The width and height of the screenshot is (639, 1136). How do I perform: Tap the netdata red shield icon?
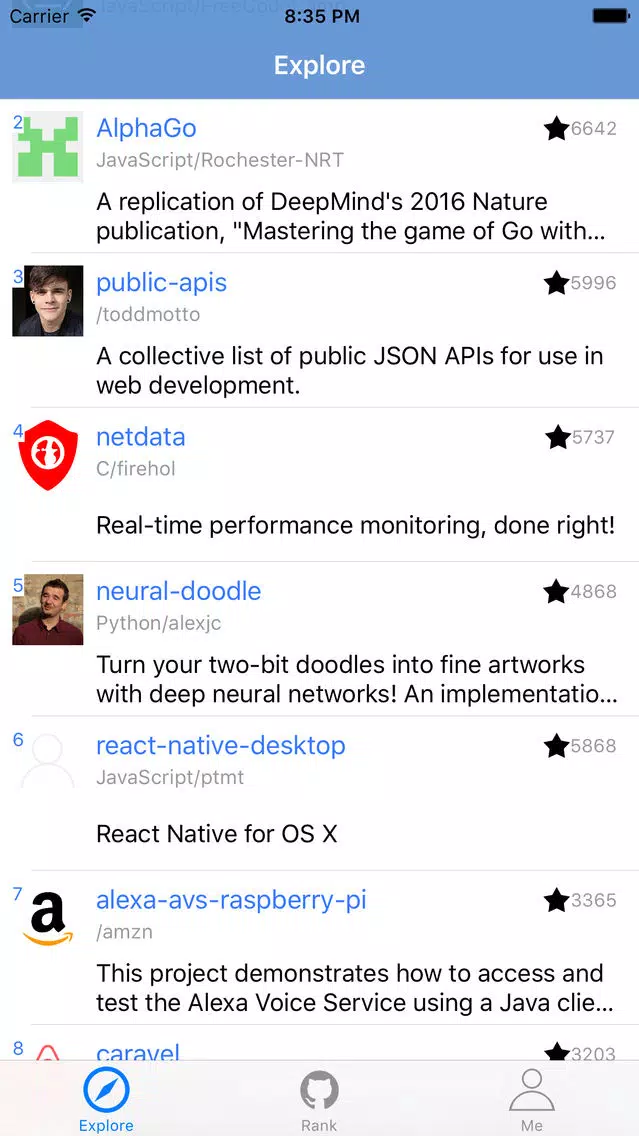[48, 455]
